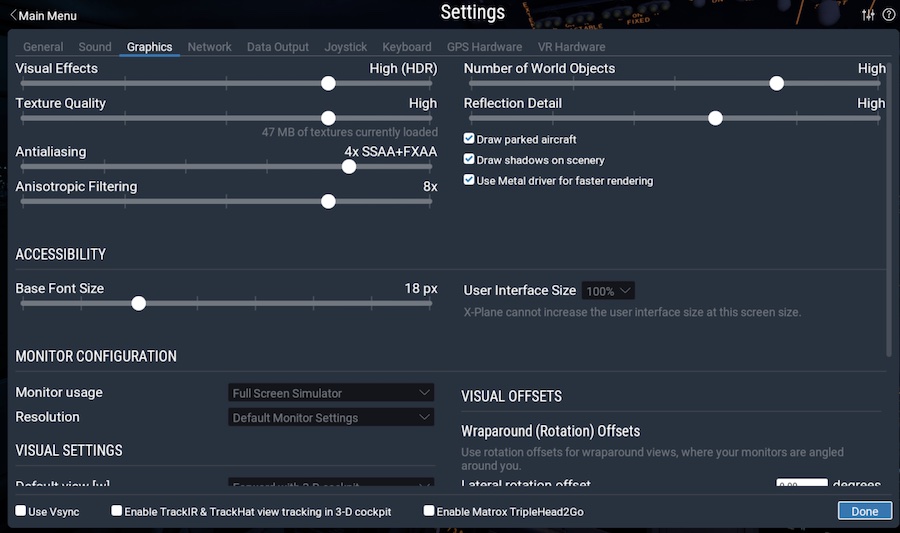
Task: Toggle Draw parked aircraft checkbox
Action: click(469, 139)
